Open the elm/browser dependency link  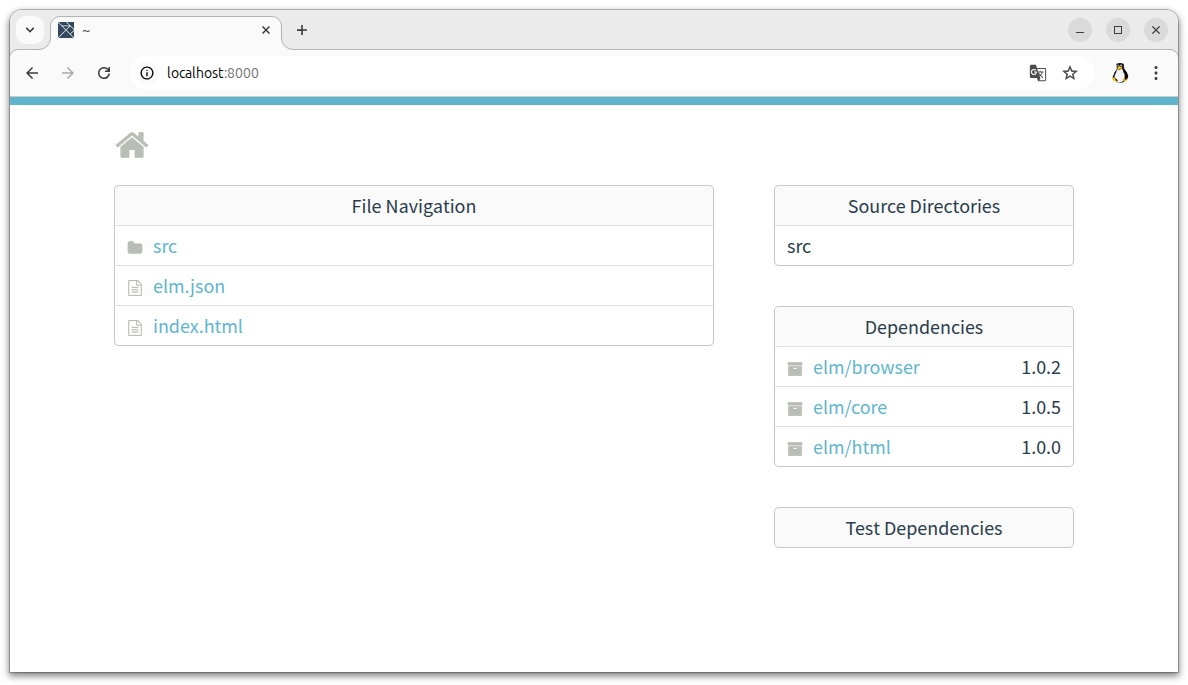point(866,368)
